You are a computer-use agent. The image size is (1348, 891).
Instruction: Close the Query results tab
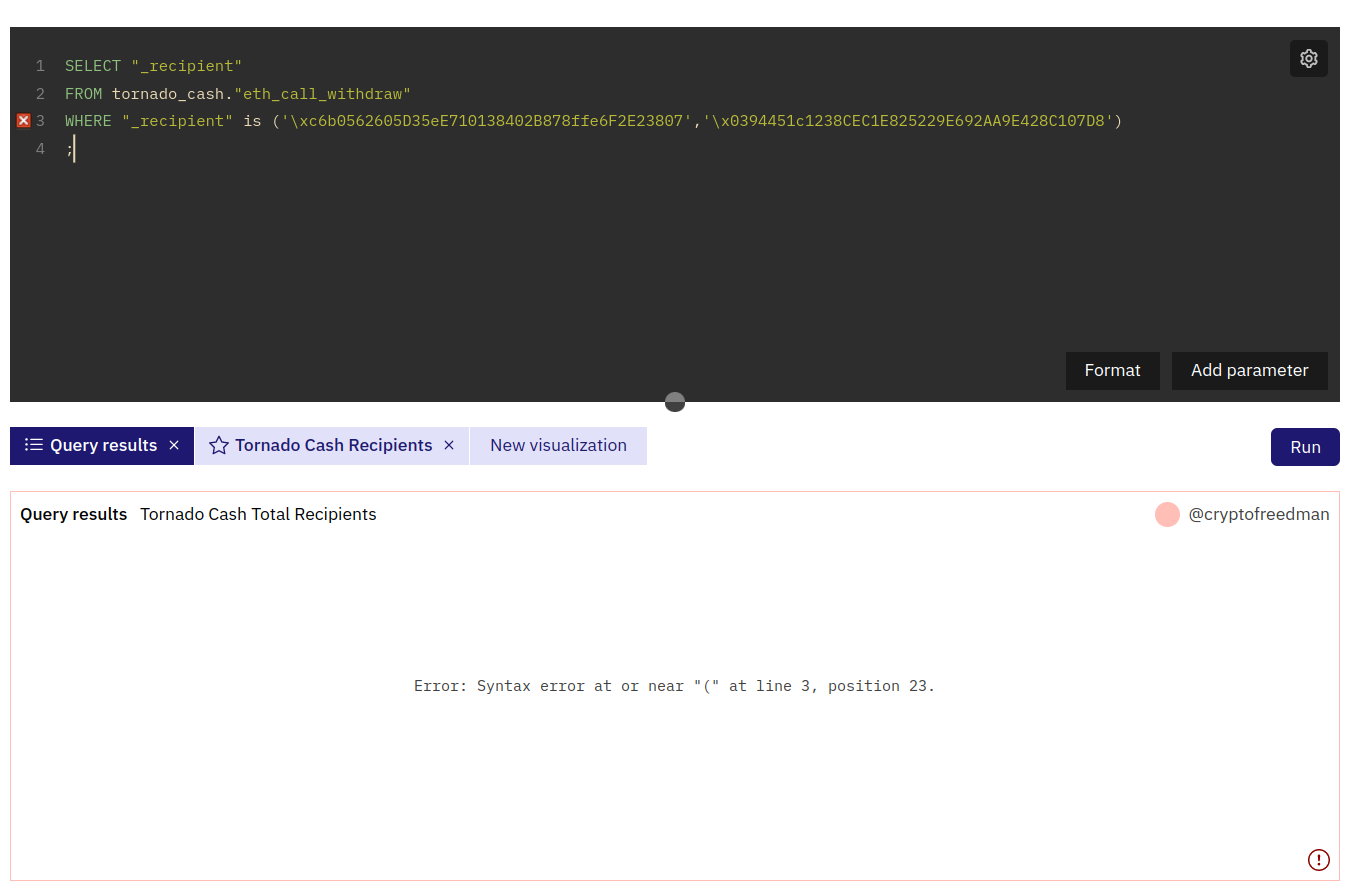click(174, 445)
